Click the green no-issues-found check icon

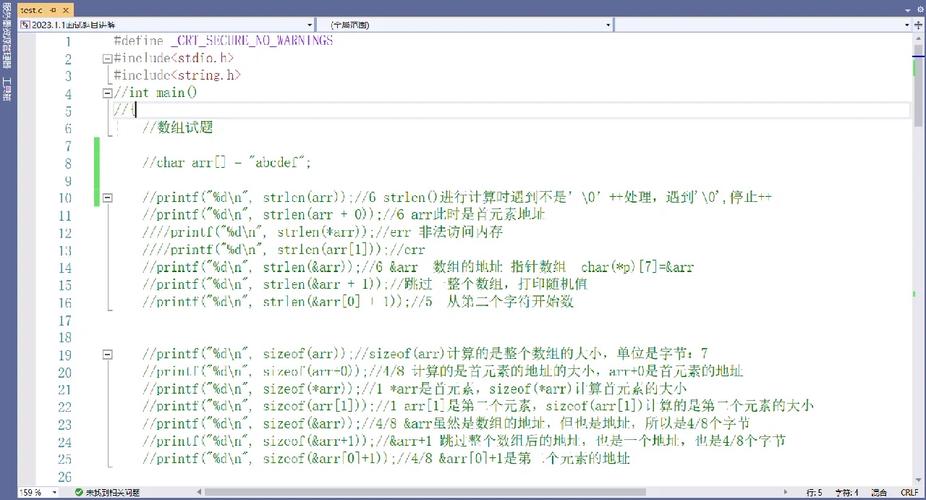click(x=78, y=492)
